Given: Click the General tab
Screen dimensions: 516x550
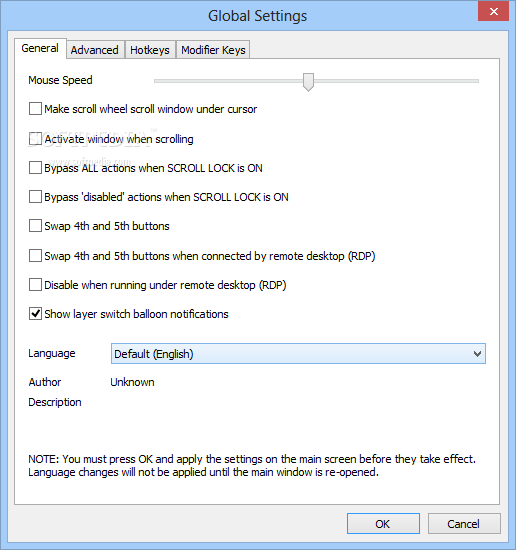Looking at the screenshot, I should pos(40,48).
